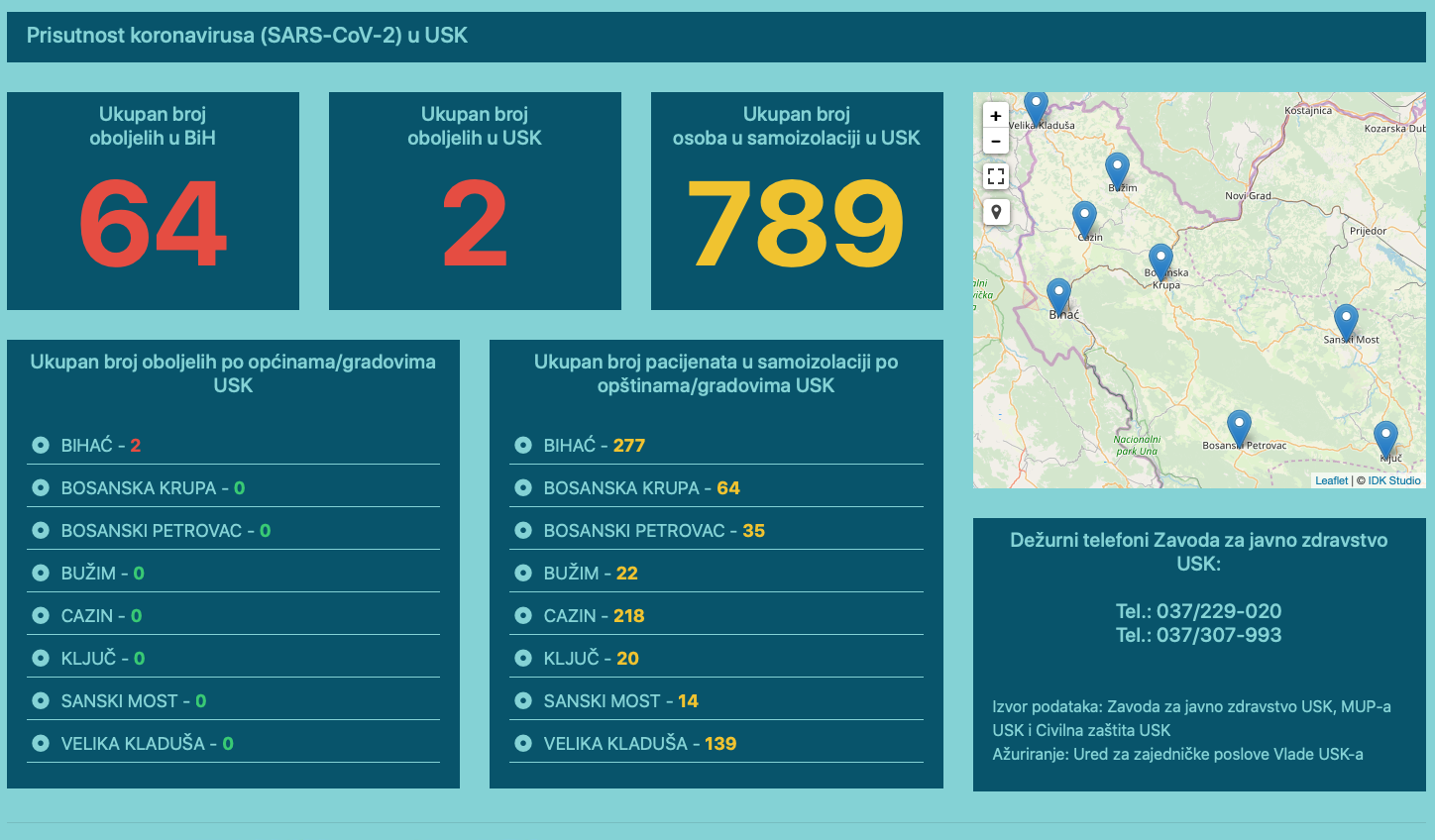The width and height of the screenshot is (1435, 840).
Task: Open the Ključ map marker
Action: pyautogui.click(x=1385, y=438)
